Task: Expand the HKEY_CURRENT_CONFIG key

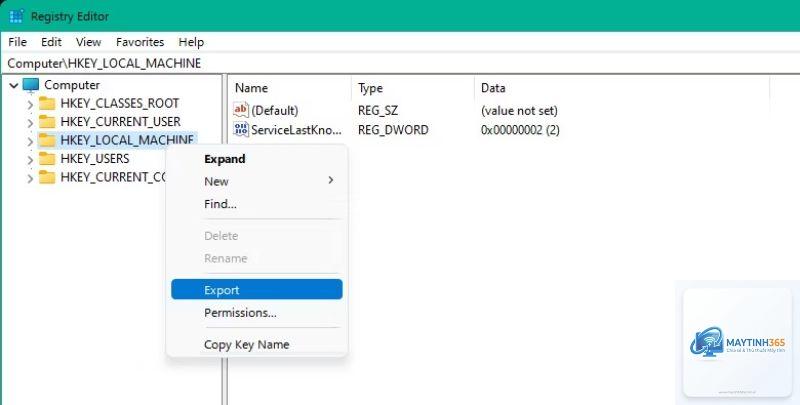Action: 30,178
